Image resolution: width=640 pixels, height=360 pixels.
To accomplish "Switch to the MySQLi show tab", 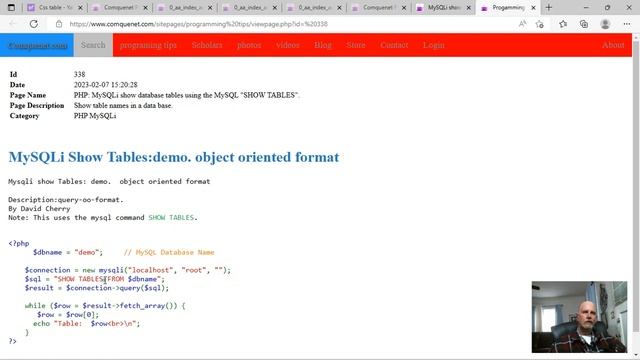I will 444,8.
